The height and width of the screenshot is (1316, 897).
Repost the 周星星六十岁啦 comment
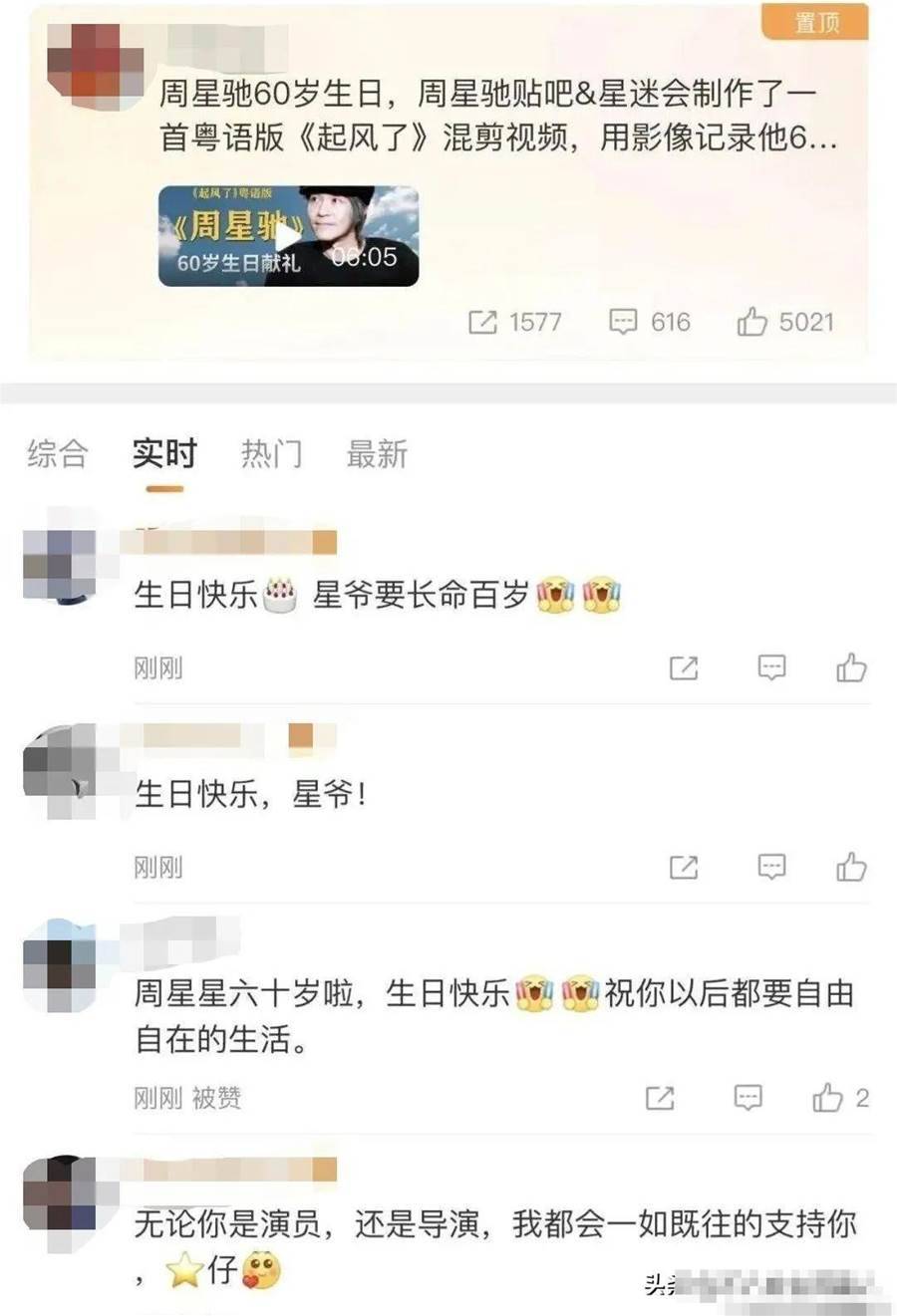click(660, 1098)
